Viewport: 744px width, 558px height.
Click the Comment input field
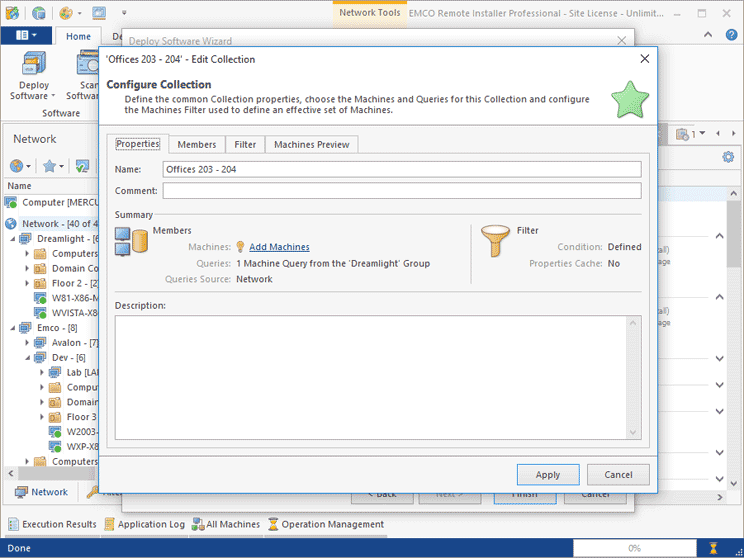(x=401, y=191)
